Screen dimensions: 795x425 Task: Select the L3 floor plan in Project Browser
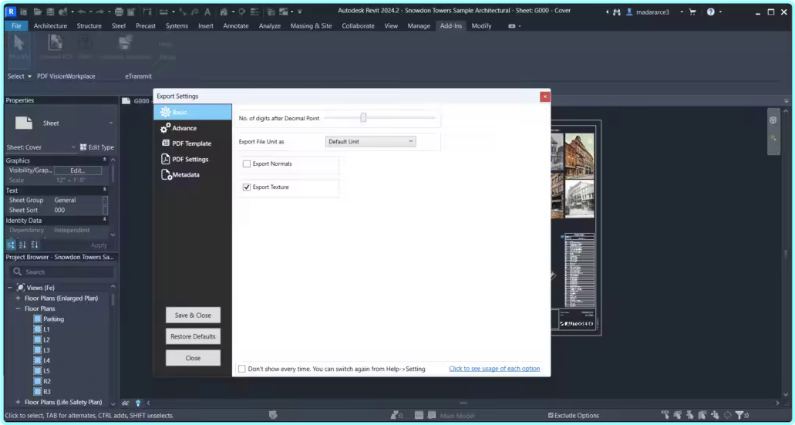click(x=47, y=350)
